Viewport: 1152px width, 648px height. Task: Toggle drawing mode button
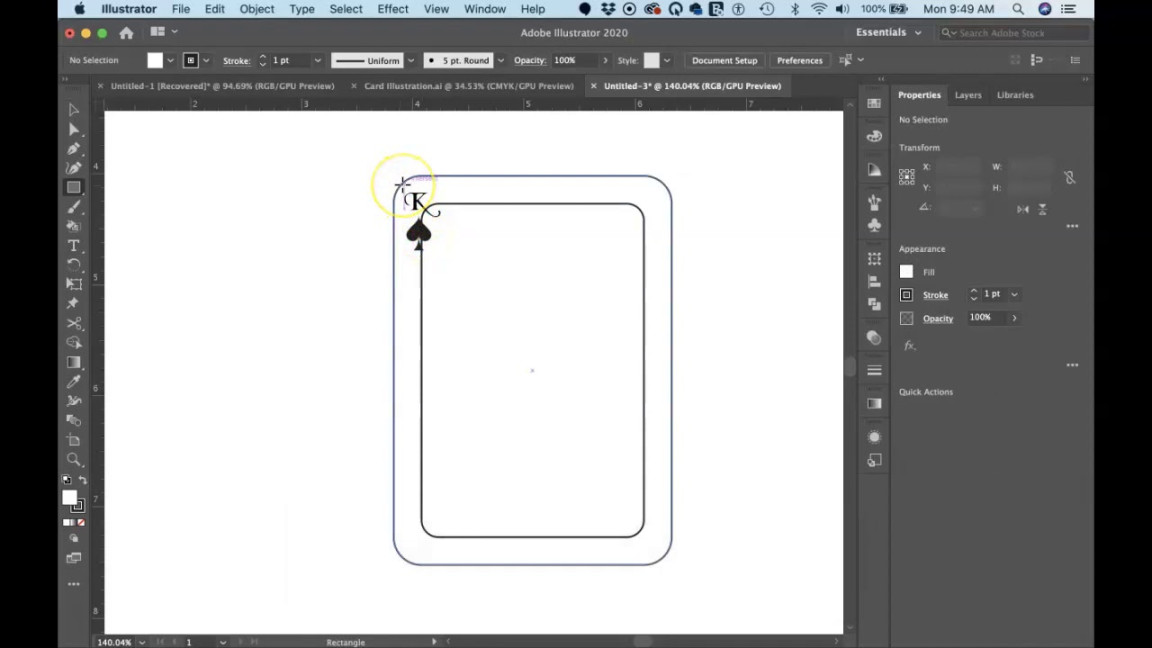tap(73, 539)
